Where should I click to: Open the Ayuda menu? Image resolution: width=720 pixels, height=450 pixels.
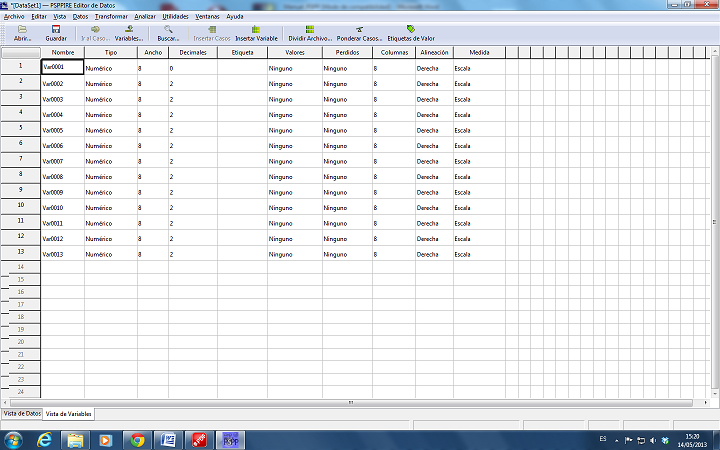point(235,17)
